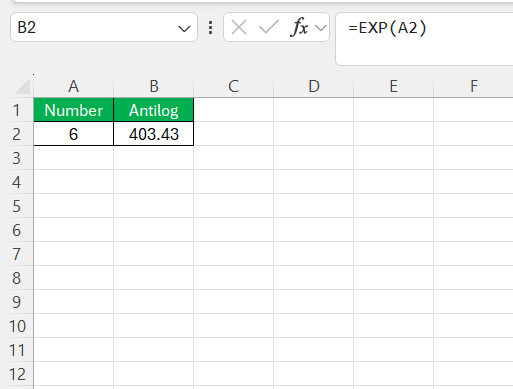
Task: Select empty cell C2
Action: [x=233, y=134]
